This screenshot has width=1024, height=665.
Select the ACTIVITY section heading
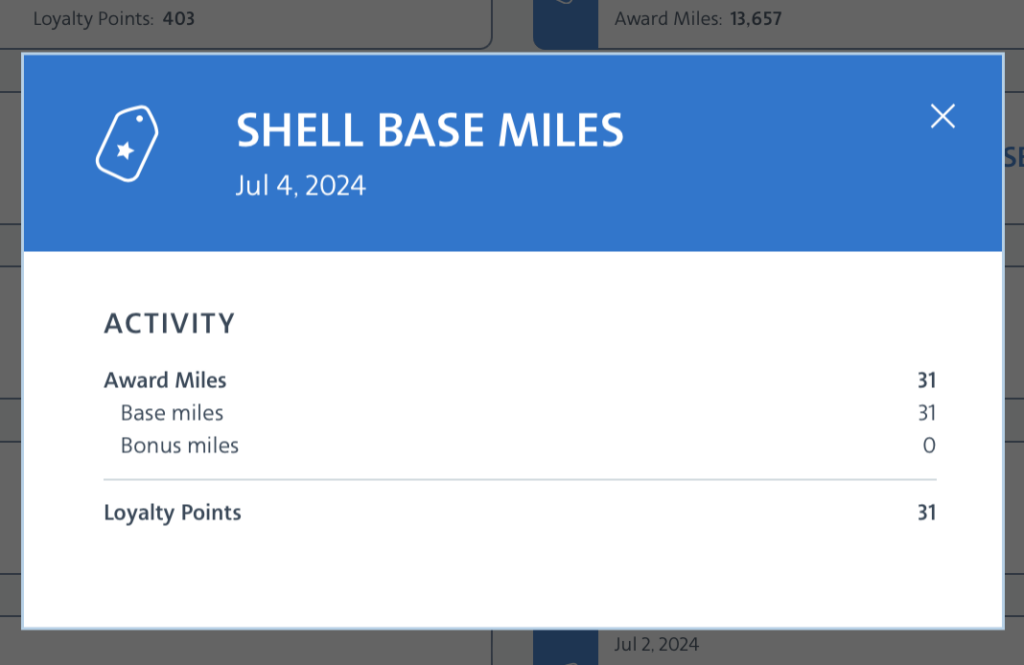click(169, 323)
